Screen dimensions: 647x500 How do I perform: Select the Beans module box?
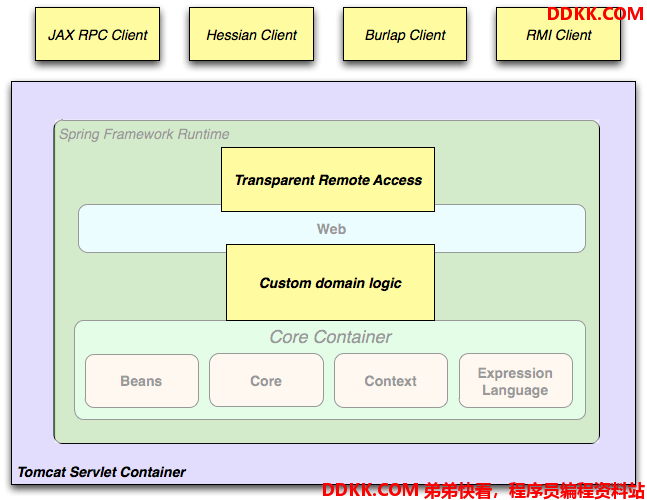[142, 381]
